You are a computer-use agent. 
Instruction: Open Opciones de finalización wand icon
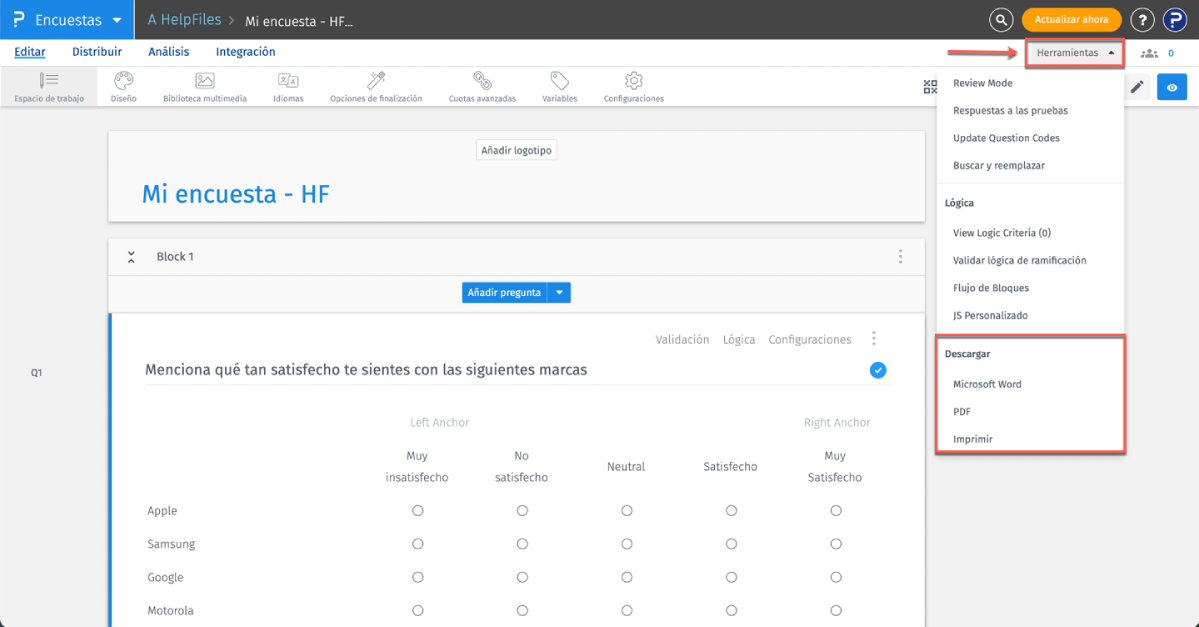pos(376,82)
